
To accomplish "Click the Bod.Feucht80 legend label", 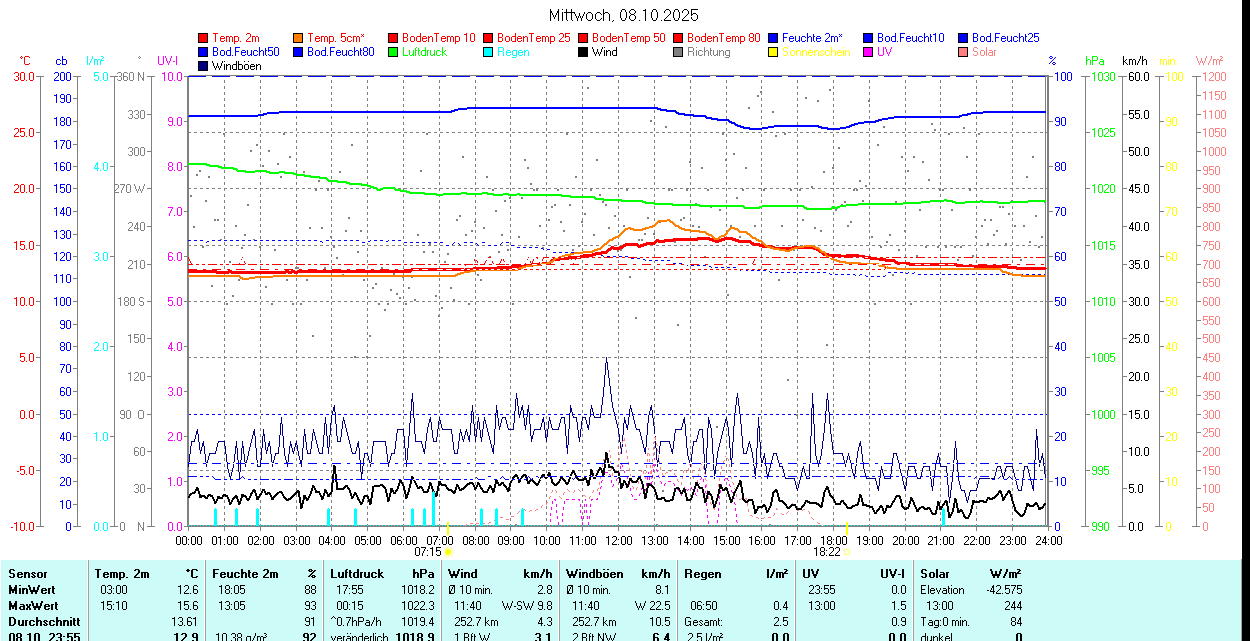I will coord(341,52).
